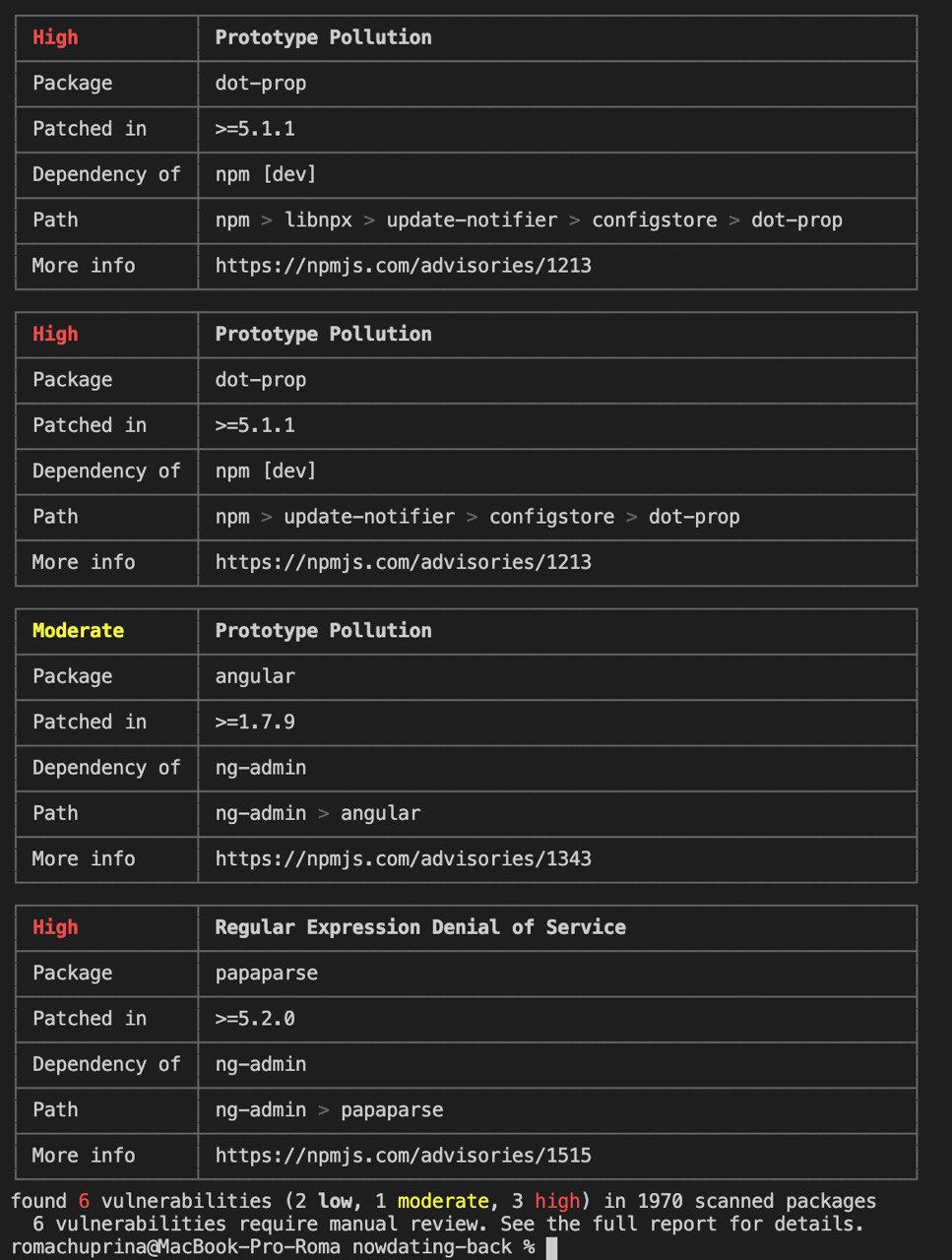Select the angular package name value
Viewport: 952px width, 1260px height.
coord(255,676)
